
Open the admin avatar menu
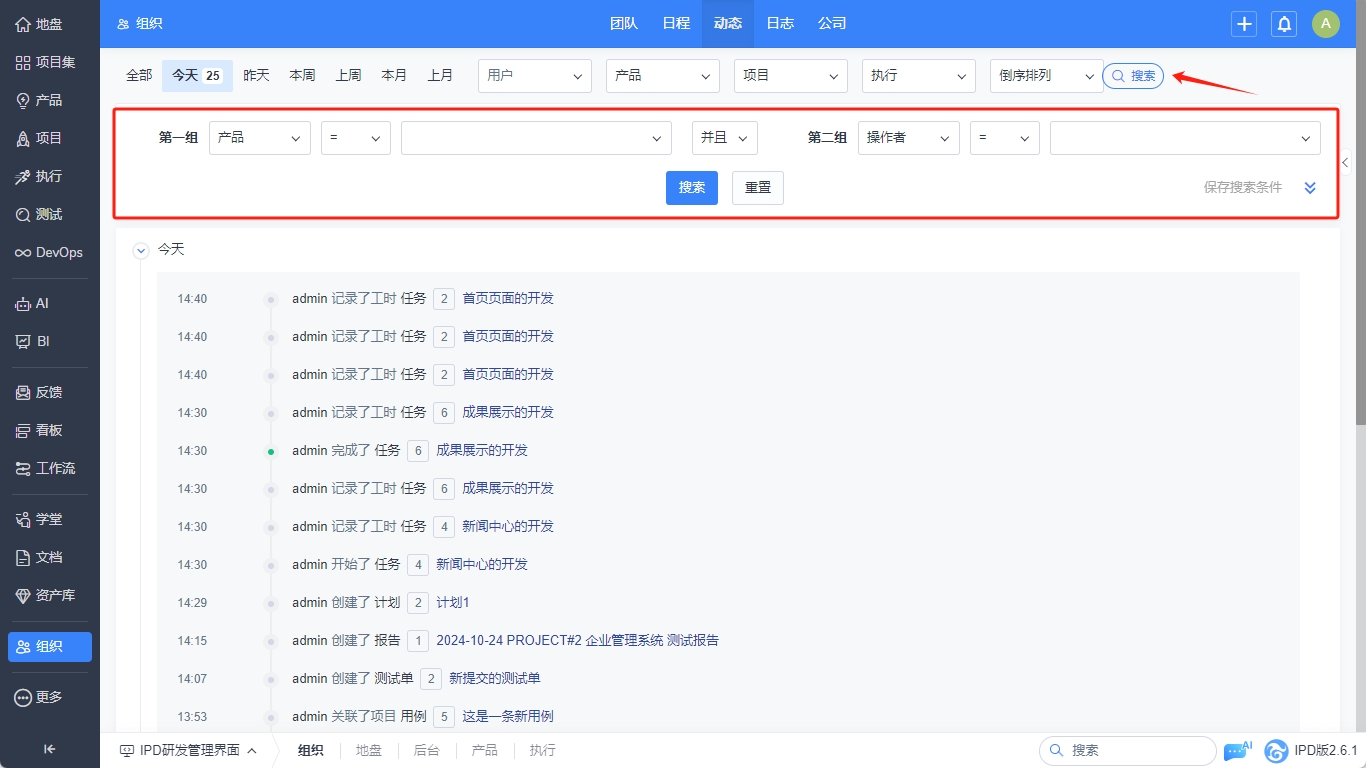coord(1325,24)
